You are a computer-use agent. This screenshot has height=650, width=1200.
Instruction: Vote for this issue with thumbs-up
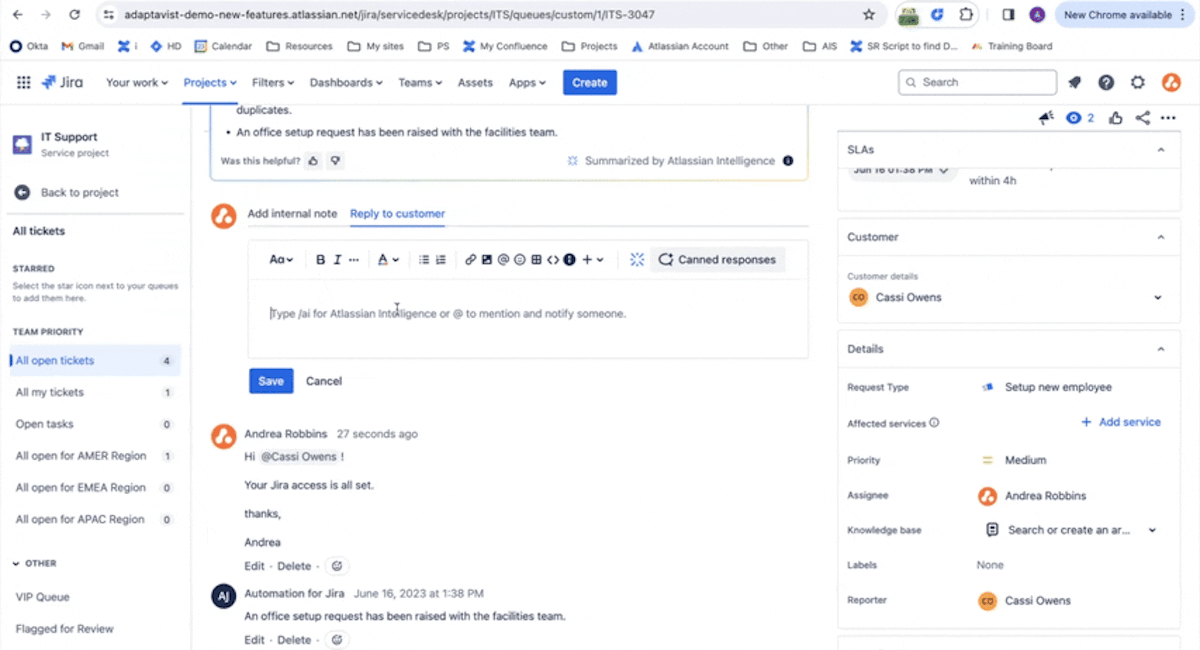[x=1116, y=118]
